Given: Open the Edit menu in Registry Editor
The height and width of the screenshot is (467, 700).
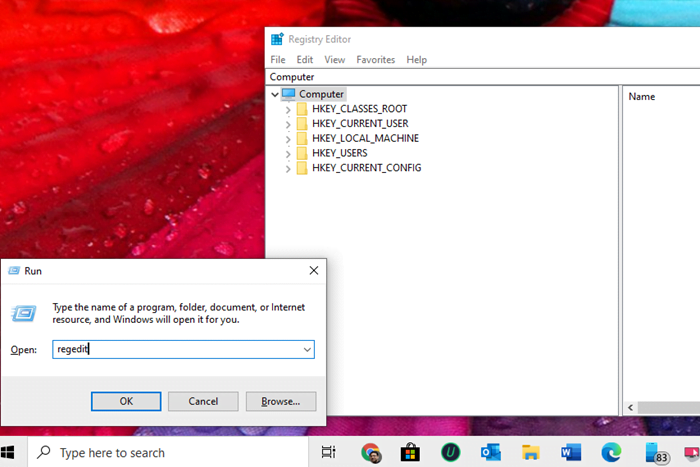Looking at the screenshot, I should tap(305, 59).
